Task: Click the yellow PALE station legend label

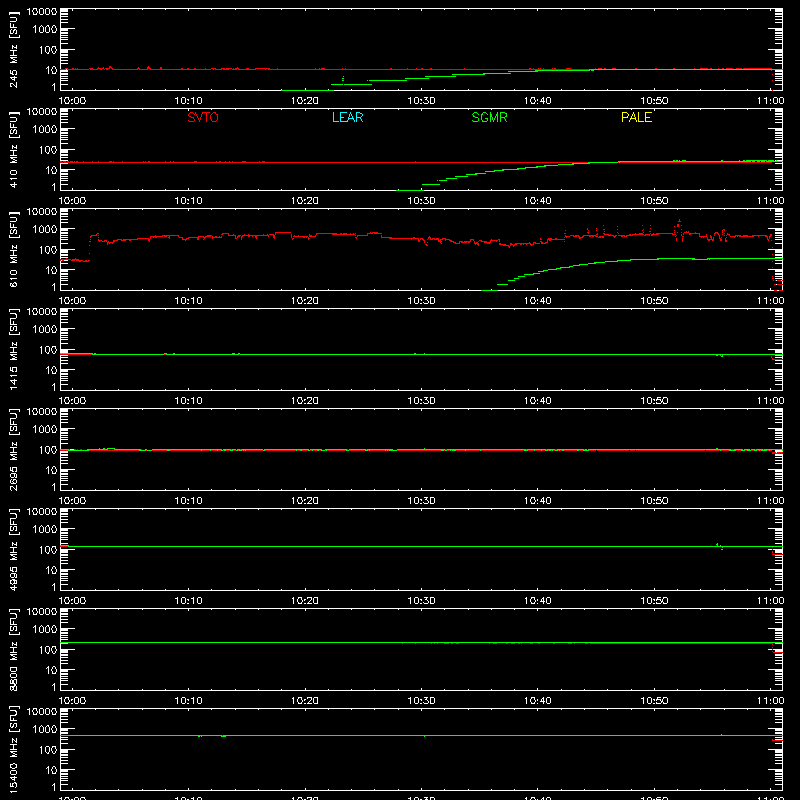Action: point(636,117)
